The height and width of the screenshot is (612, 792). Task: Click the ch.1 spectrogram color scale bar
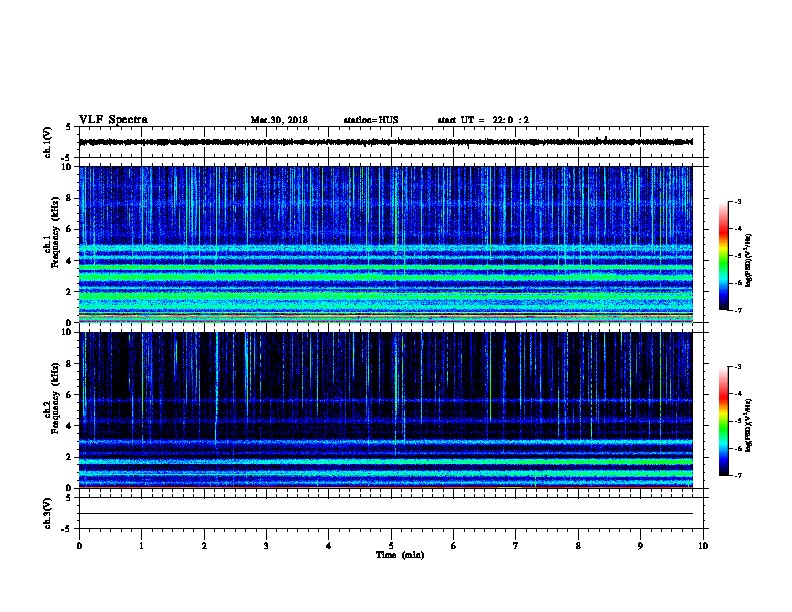(723, 256)
